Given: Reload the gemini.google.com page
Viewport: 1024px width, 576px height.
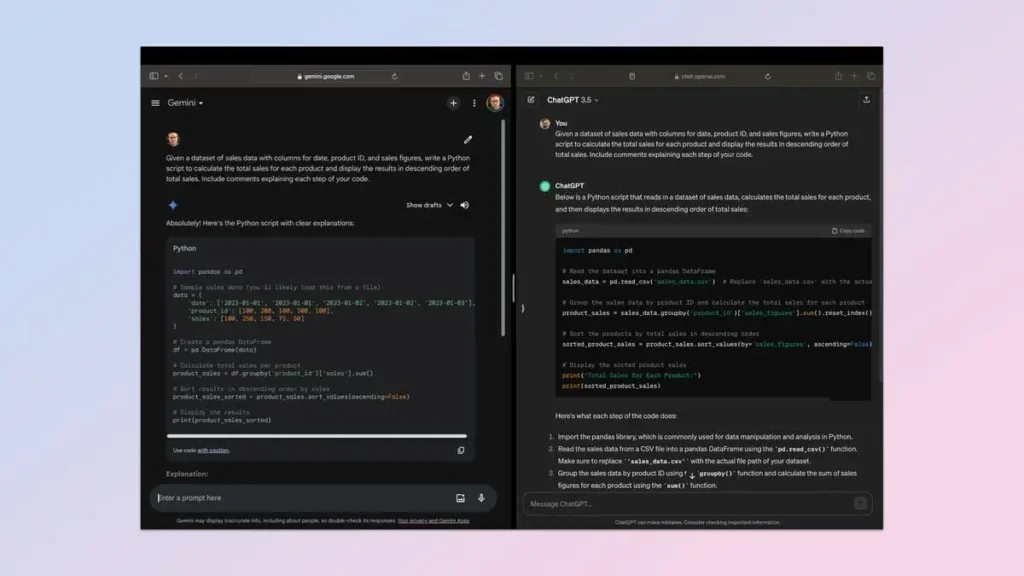Looking at the screenshot, I should pos(394,76).
